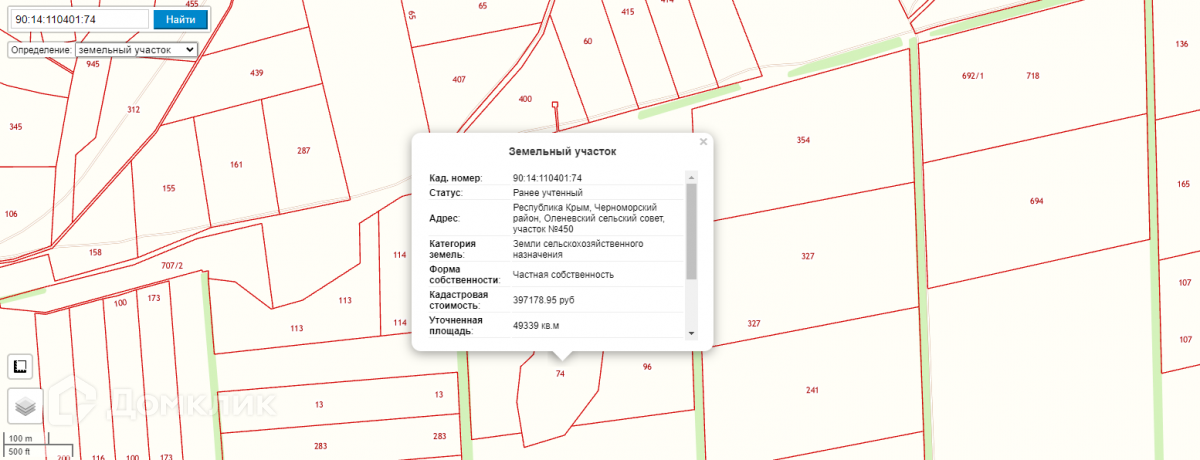Viewport: 1200px width, 460px height.
Task: Click parcel 96 on the map
Action: (647, 367)
